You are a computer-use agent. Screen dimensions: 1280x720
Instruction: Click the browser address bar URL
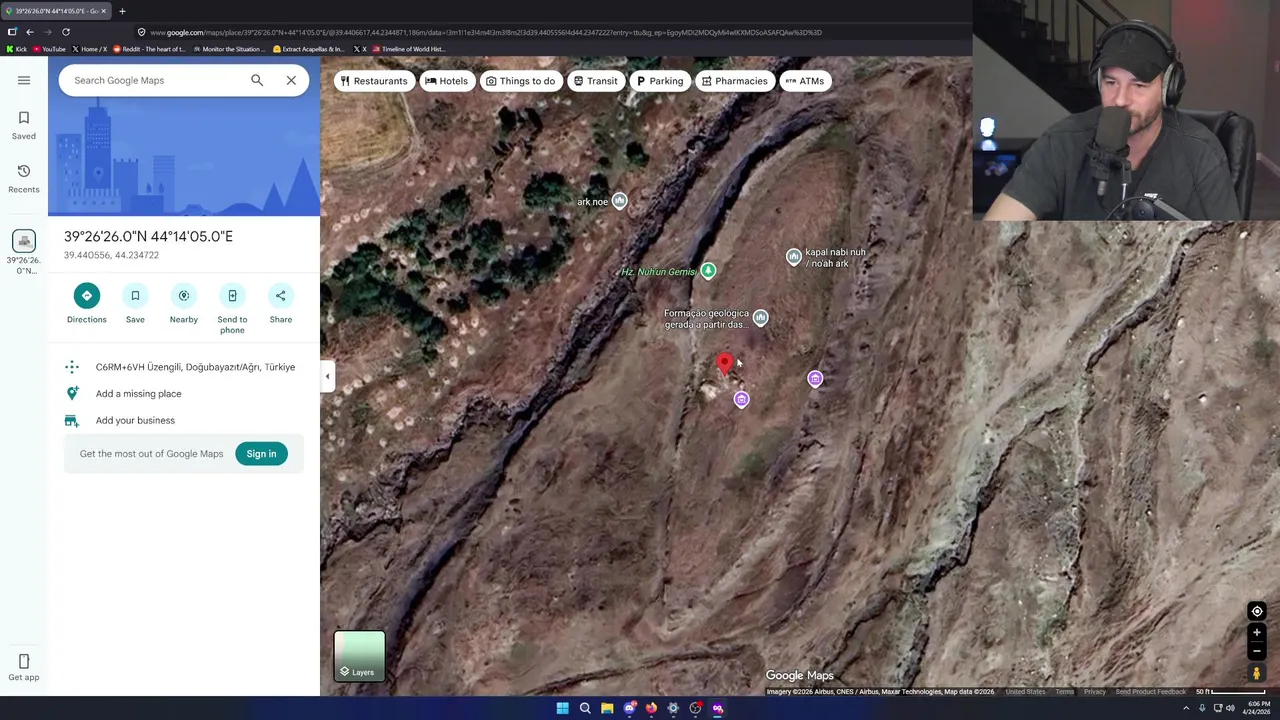(x=485, y=32)
